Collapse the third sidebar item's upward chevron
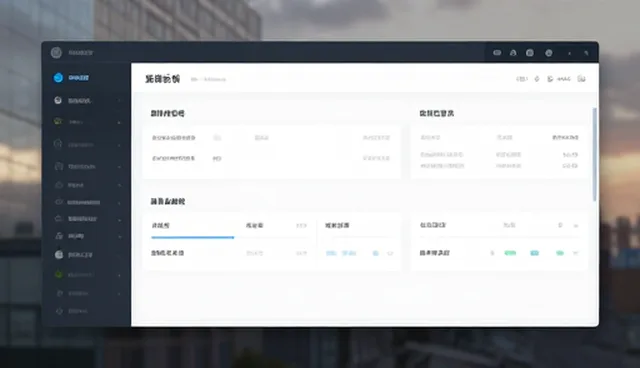640x368 pixels. pyautogui.click(x=119, y=122)
